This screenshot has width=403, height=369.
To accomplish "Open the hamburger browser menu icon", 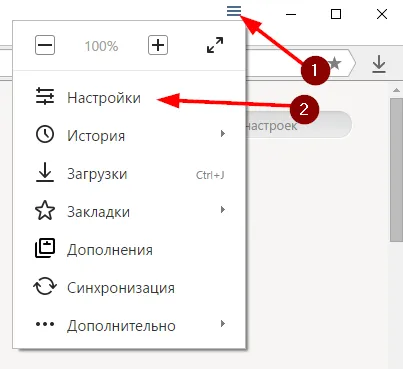I will point(234,11).
